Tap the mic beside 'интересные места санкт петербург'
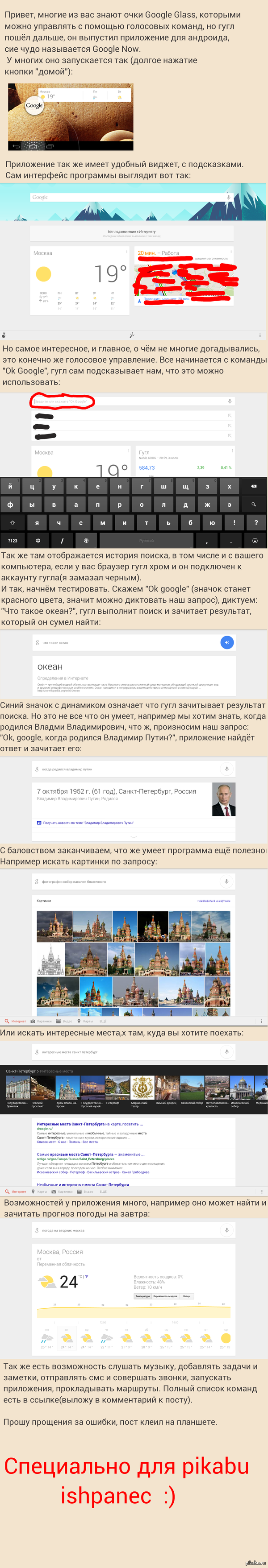The width and height of the screenshot is (268, 1568). tap(226, 1051)
